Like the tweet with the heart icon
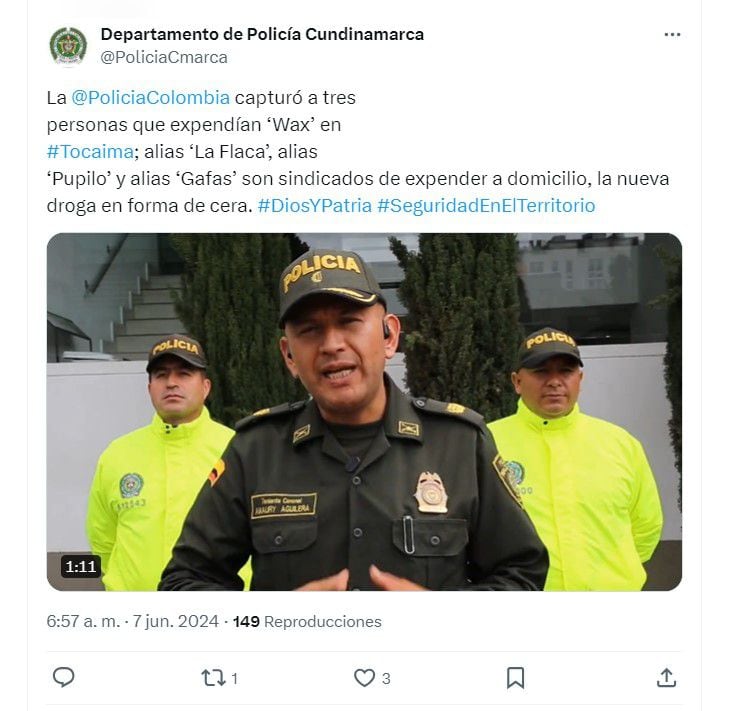732x711 pixels. click(364, 678)
